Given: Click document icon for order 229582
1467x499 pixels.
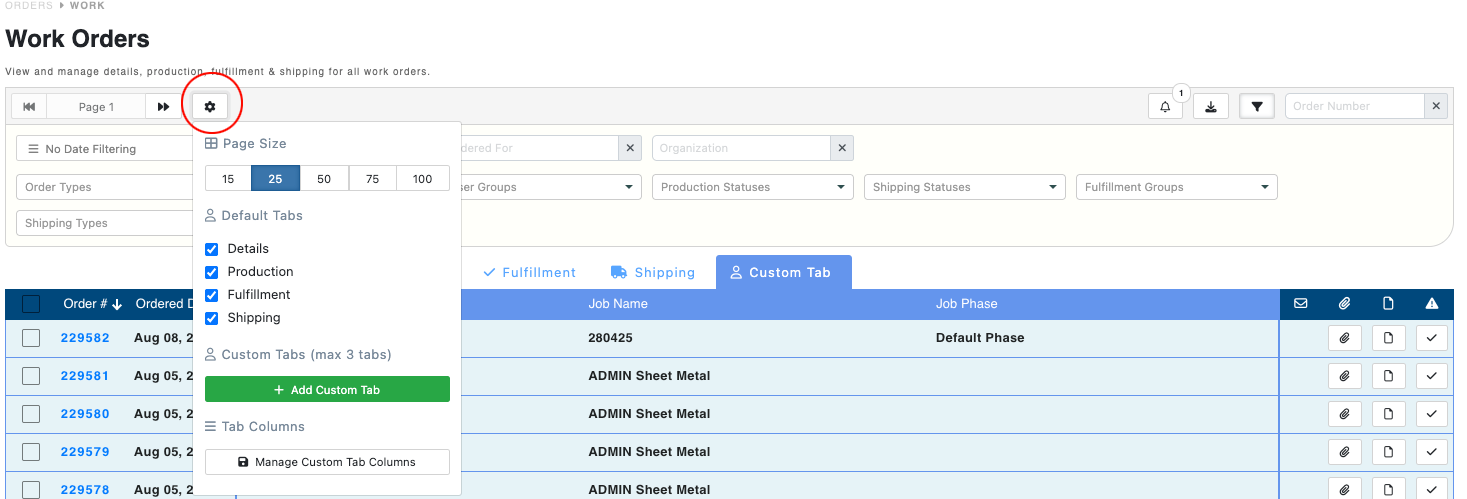Looking at the screenshot, I should (1388, 338).
